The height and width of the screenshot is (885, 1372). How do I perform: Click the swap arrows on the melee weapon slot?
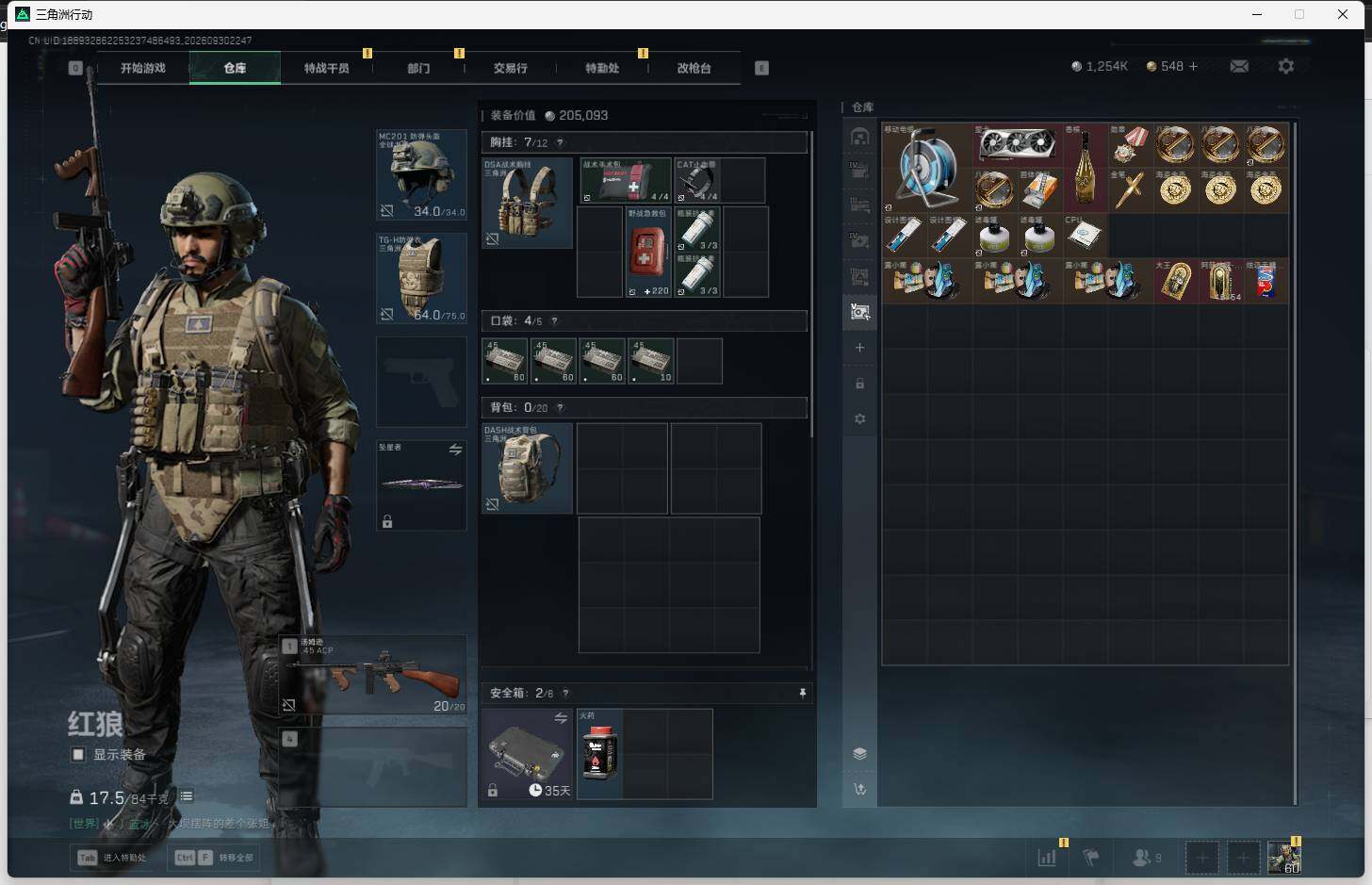[x=455, y=450]
